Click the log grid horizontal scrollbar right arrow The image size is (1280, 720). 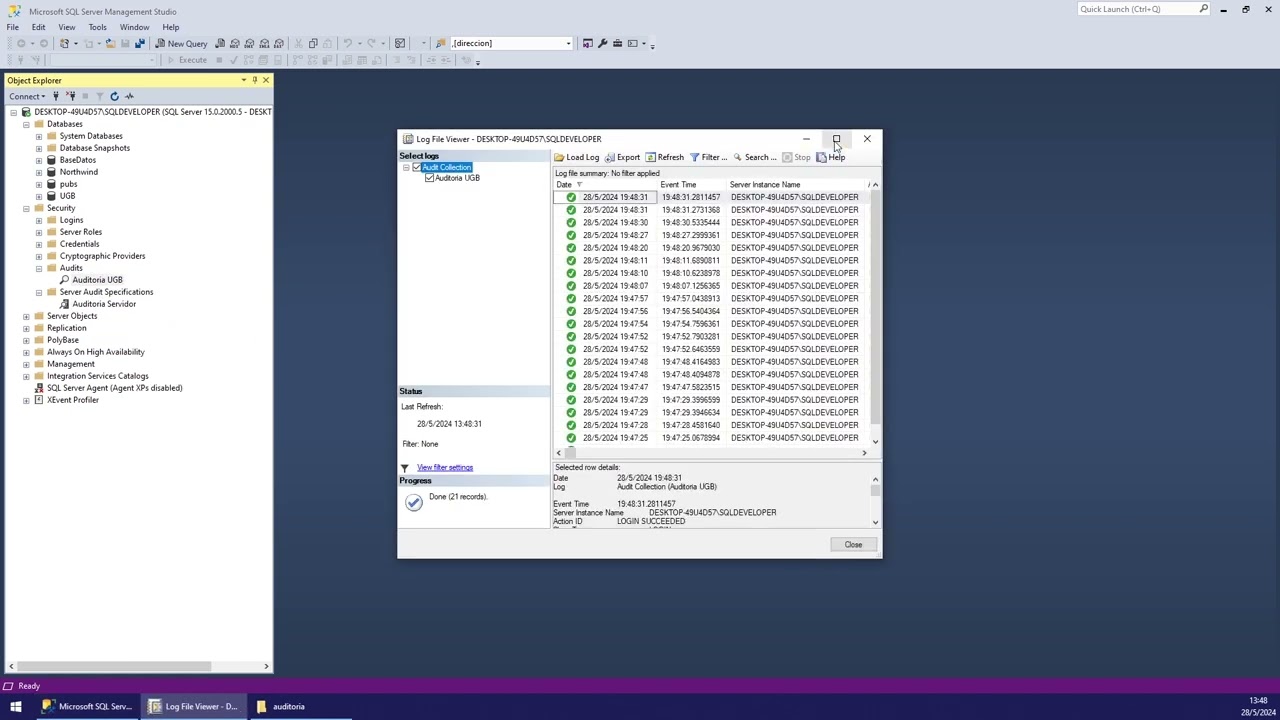(x=864, y=453)
